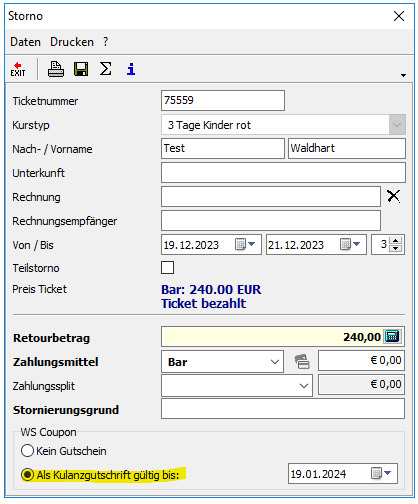
Task: Select Als Kulanzgutschrift gültig bis radio
Action: point(27,474)
